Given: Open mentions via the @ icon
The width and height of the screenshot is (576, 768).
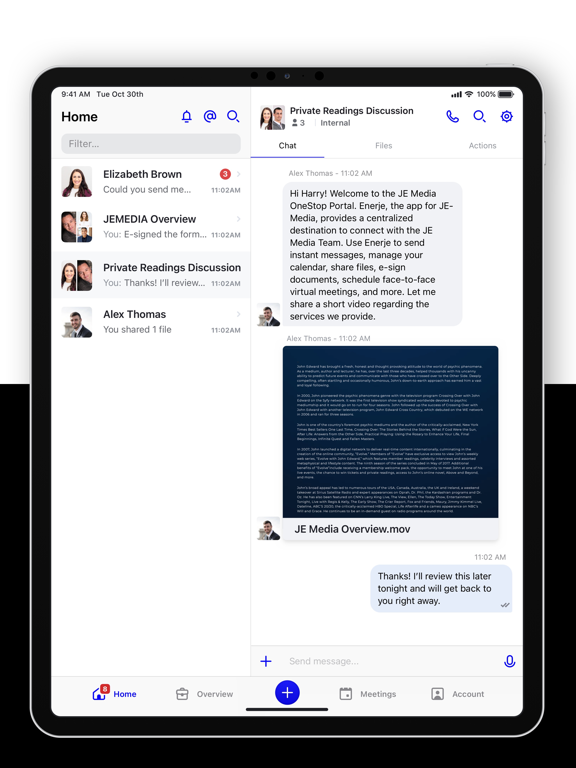Looking at the screenshot, I should (x=210, y=116).
